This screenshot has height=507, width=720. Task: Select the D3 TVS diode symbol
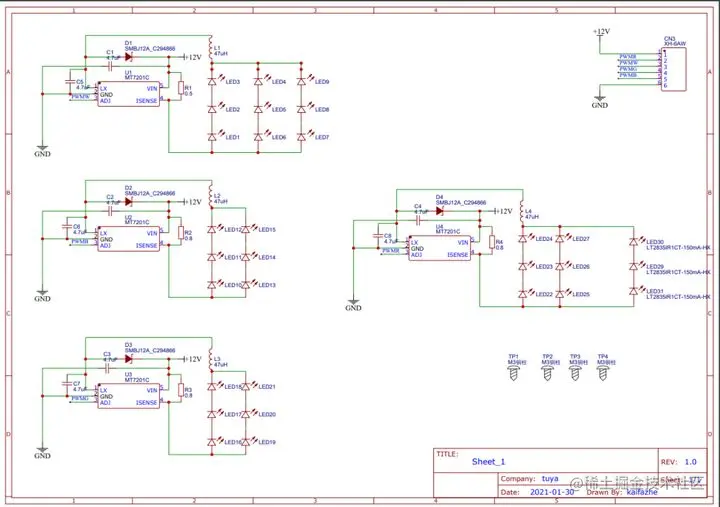(129, 359)
